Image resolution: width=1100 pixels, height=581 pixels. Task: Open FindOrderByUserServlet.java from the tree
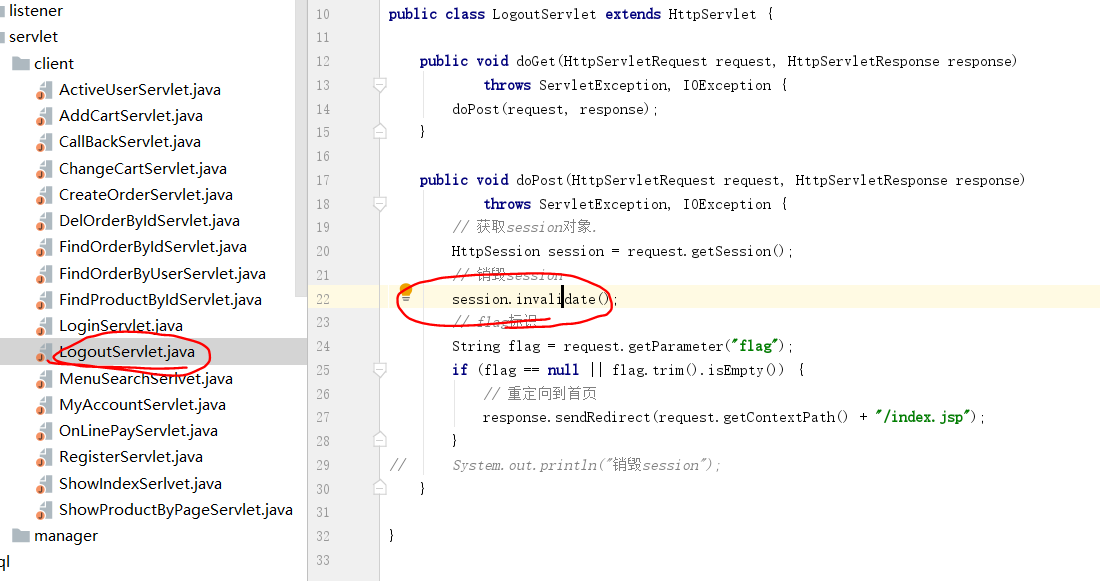[x=162, y=273]
